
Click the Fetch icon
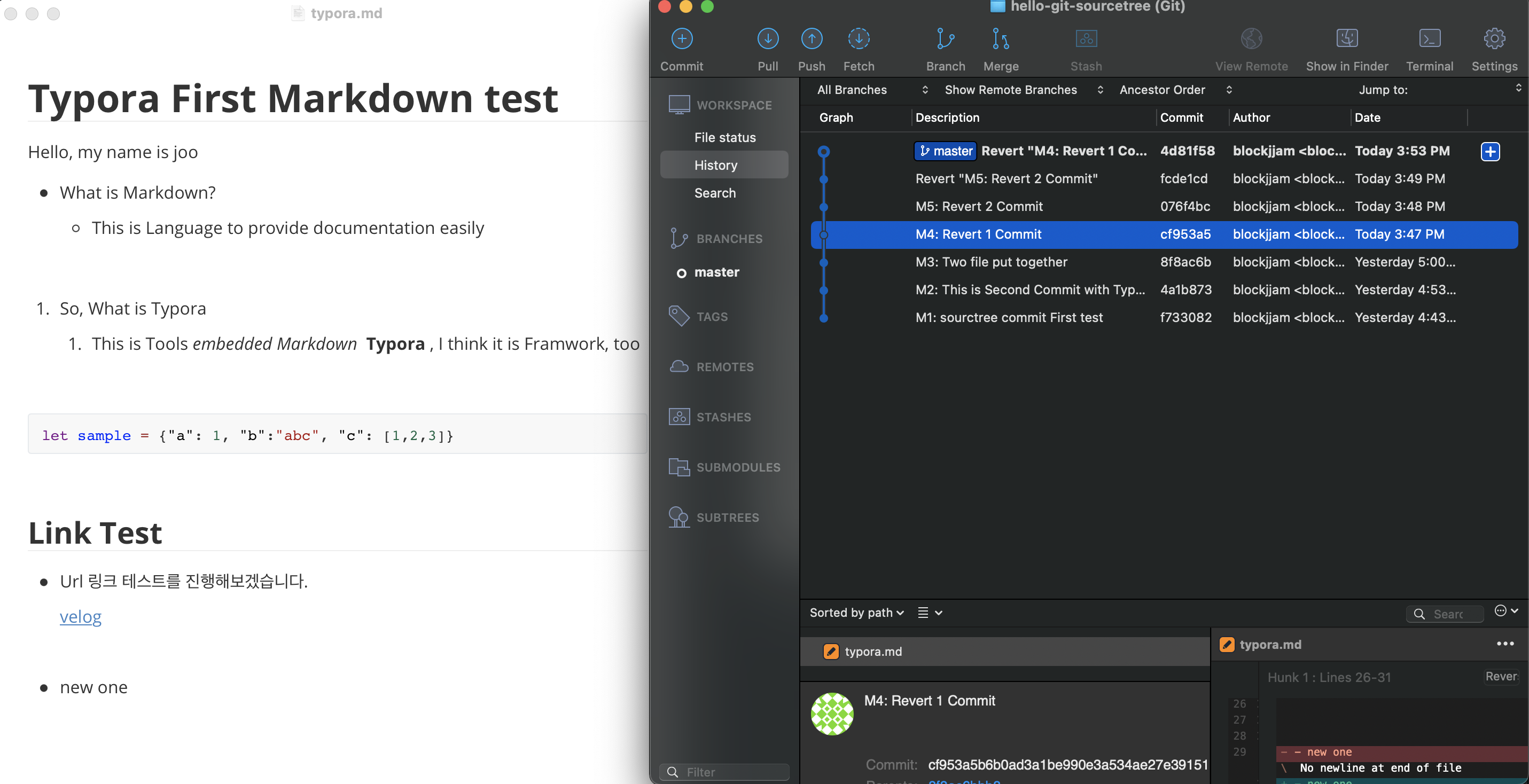point(859,39)
